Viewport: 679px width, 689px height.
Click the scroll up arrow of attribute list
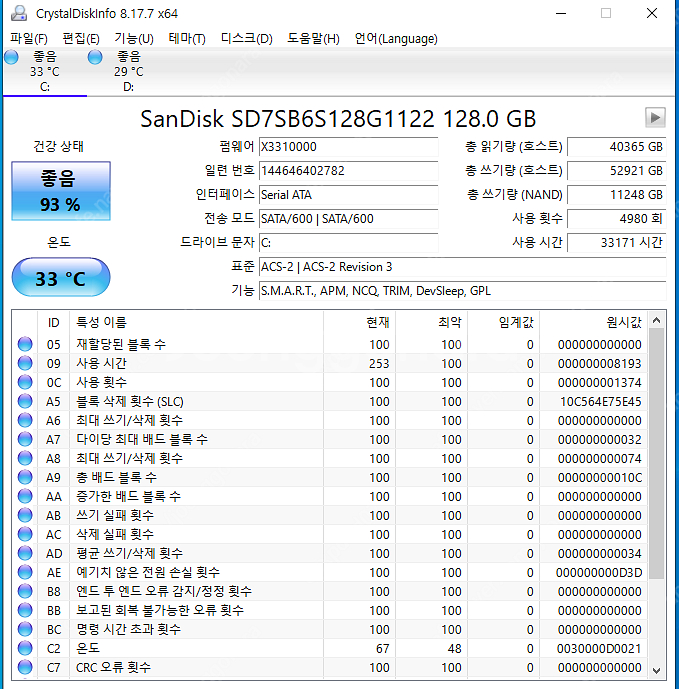coord(657,320)
